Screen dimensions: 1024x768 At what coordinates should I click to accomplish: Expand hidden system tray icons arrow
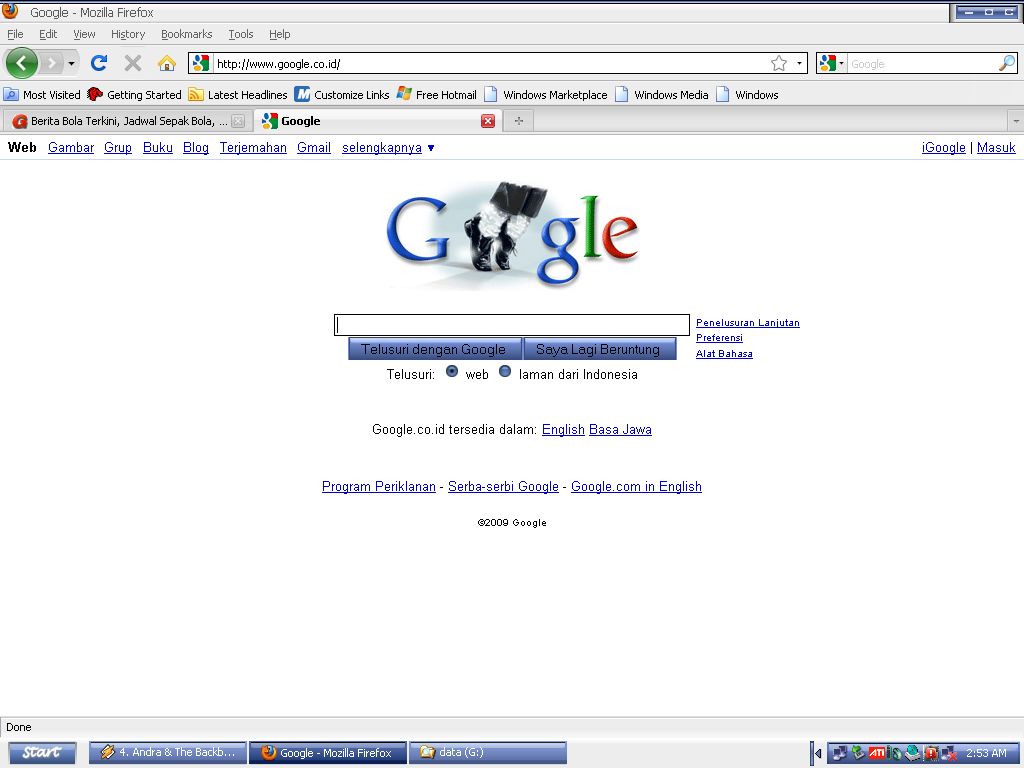tap(817, 754)
